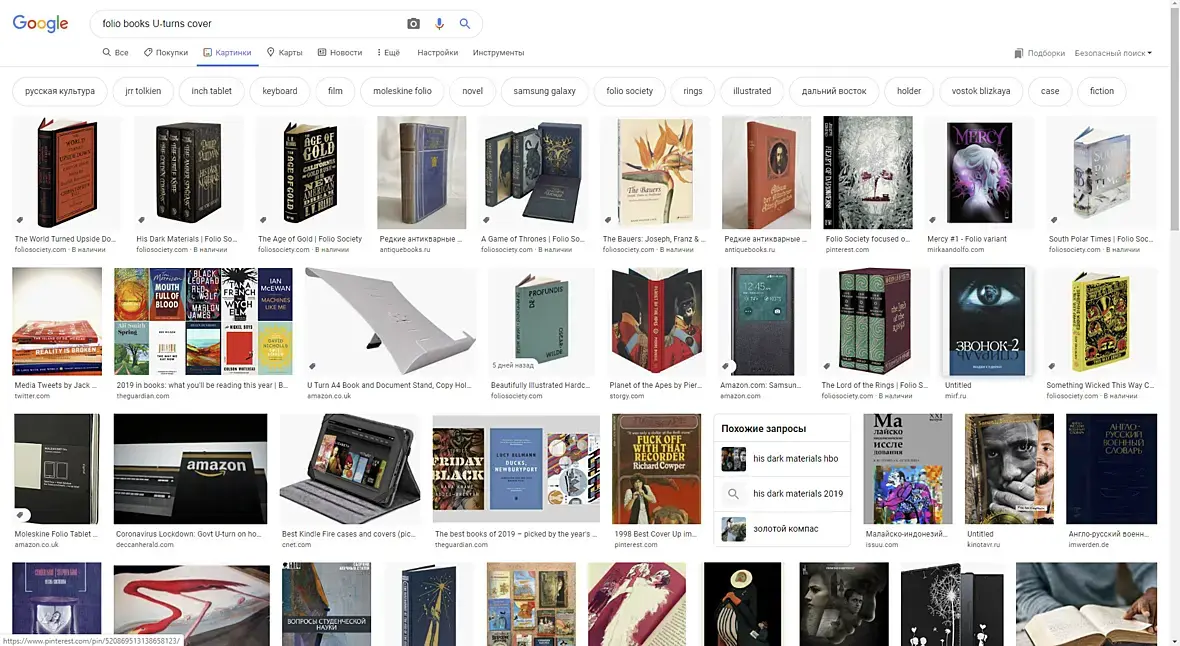Open 'The World Turned Upside Down' book thumbnail
Viewport: 1180px width, 646px height.
coord(67,172)
